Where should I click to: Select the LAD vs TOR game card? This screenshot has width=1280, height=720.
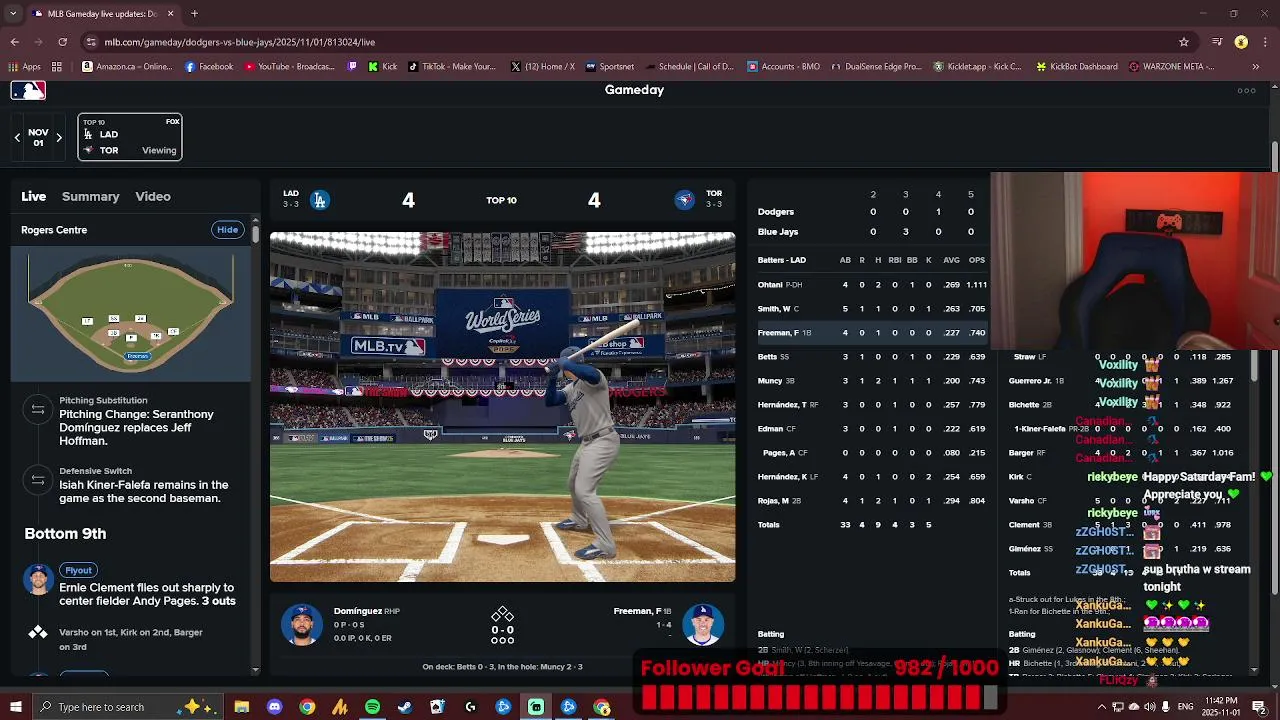coord(130,137)
